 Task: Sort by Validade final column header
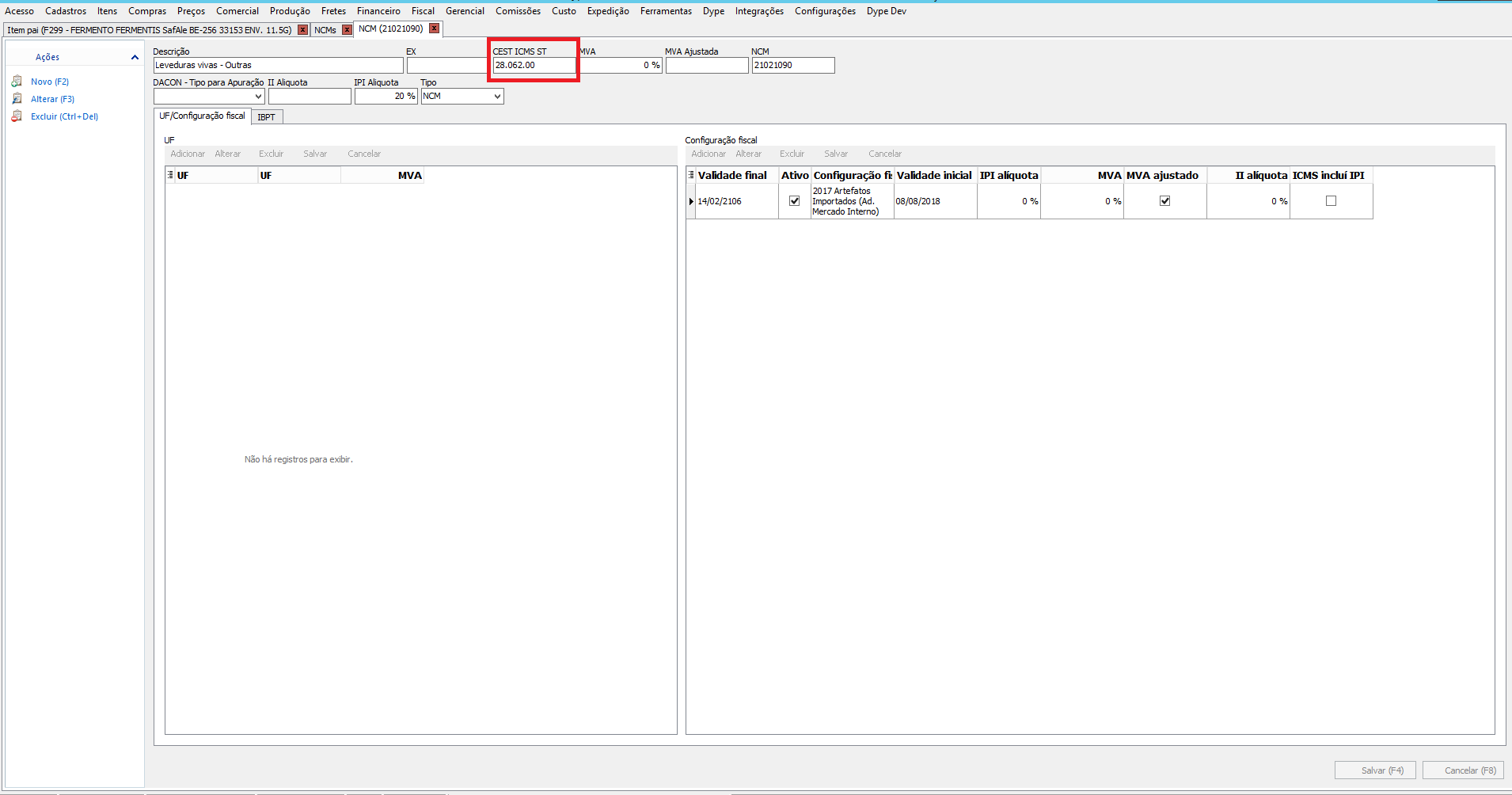click(x=737, y=175)
